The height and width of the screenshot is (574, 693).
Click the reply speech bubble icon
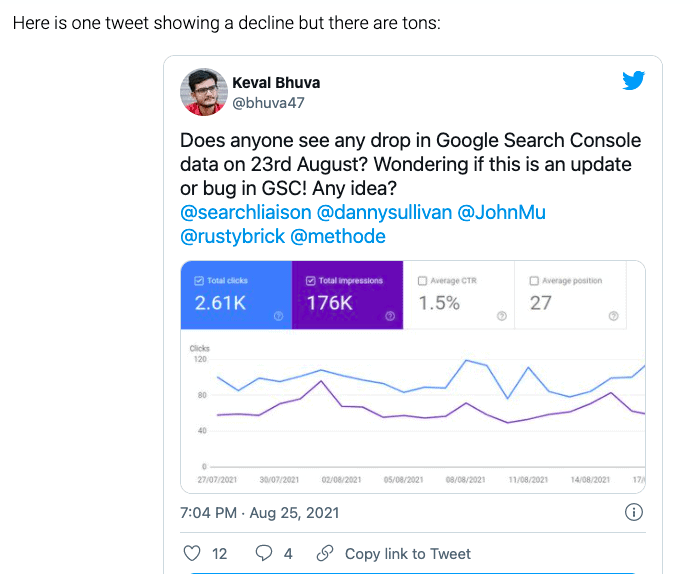264,553
